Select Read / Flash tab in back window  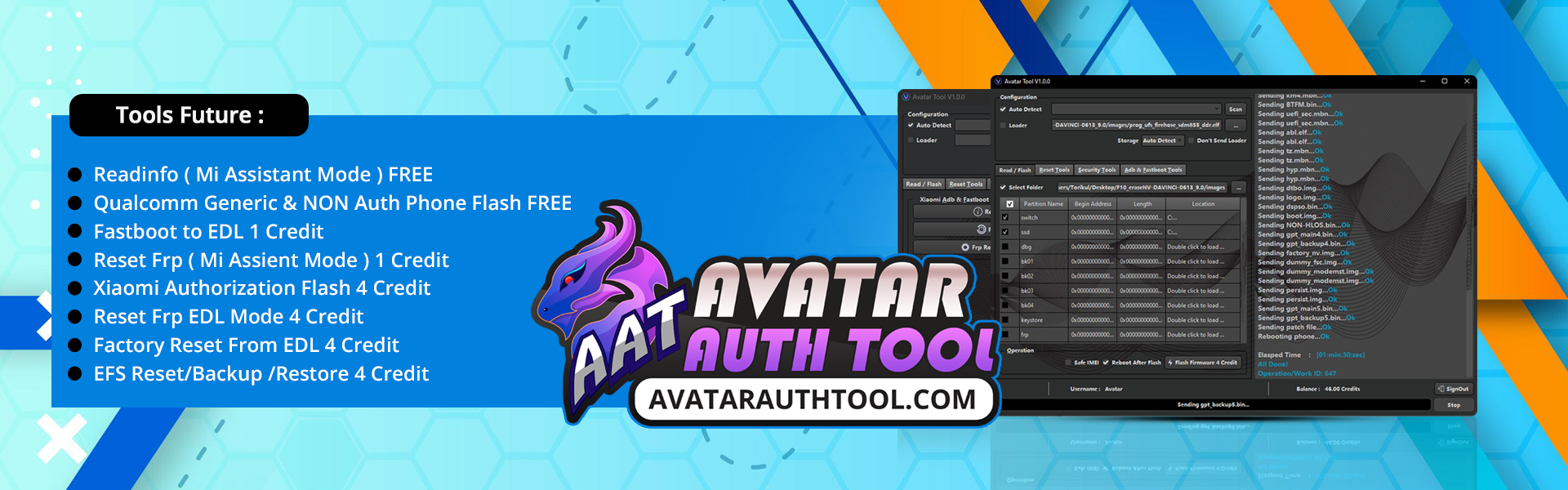tap(924, 185)
